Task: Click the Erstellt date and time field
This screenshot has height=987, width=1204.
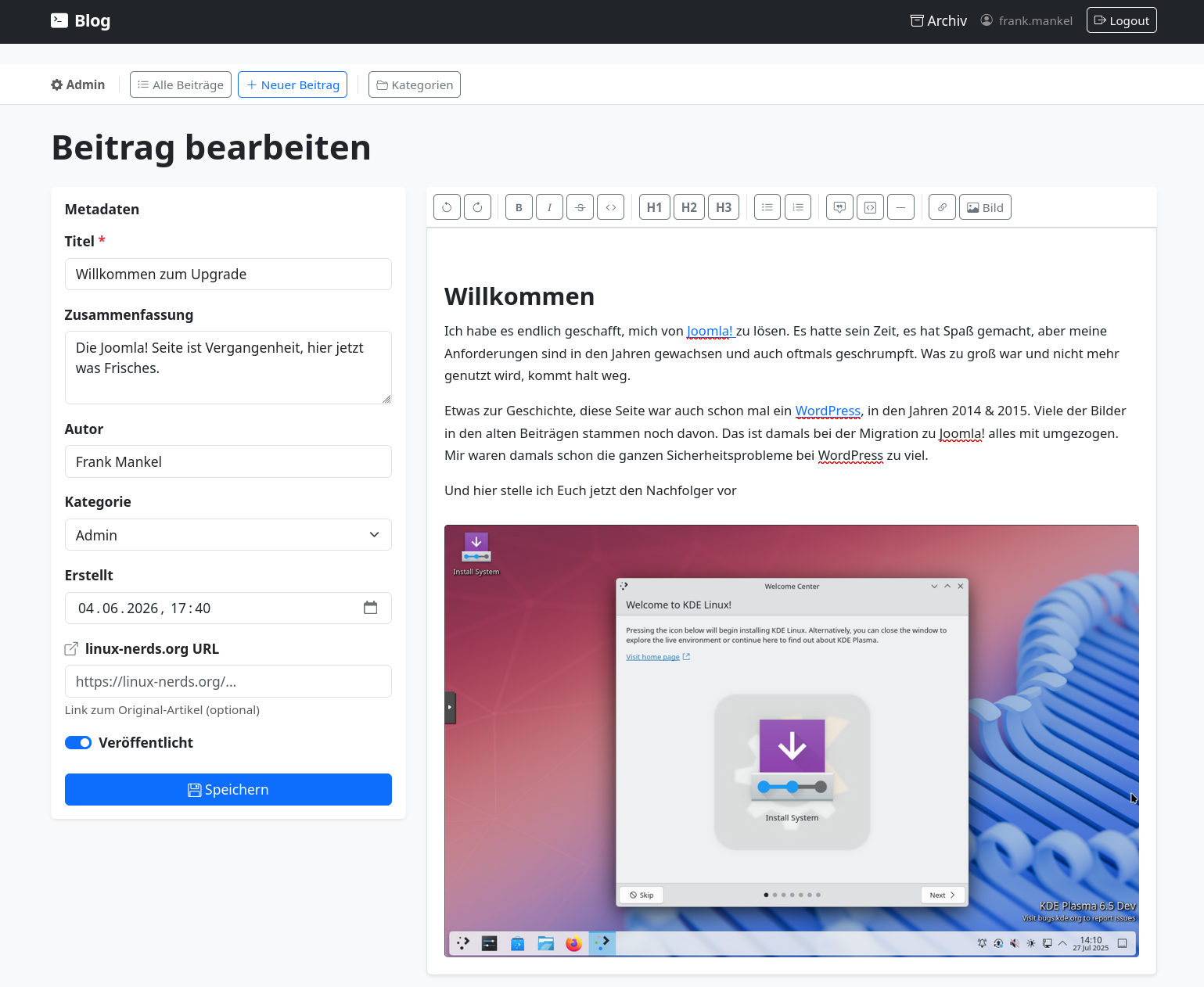Action: tap(228, 608)
